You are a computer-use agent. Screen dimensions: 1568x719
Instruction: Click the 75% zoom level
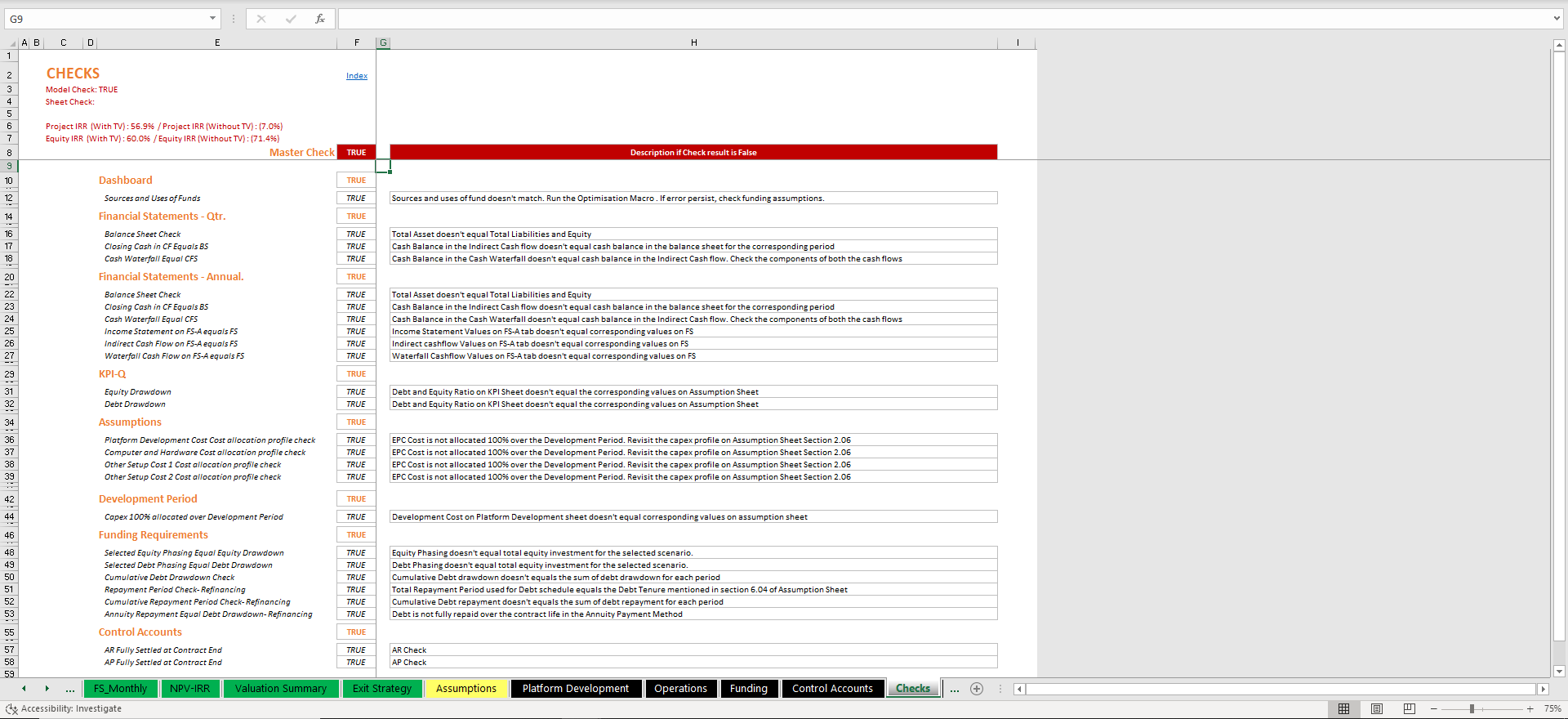point(1552,709)
